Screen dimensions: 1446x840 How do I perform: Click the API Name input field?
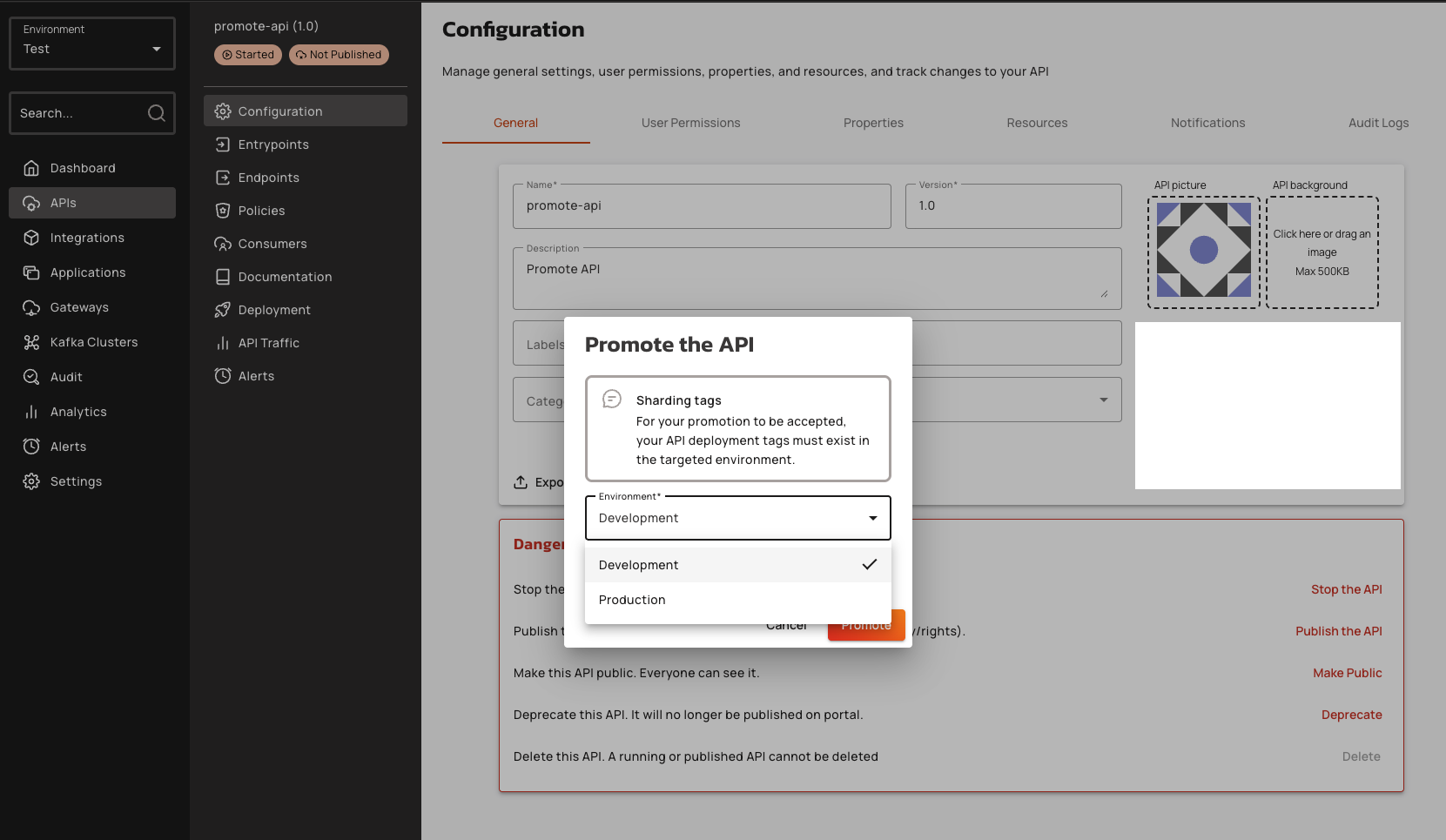[702, 206]
